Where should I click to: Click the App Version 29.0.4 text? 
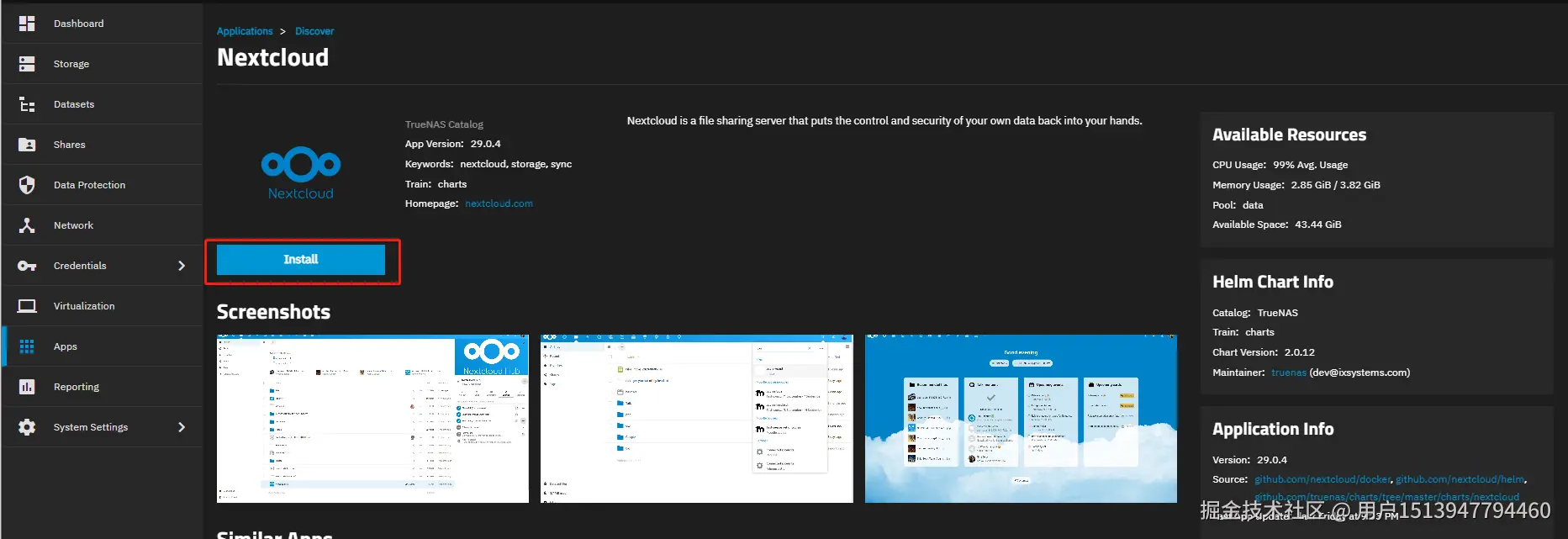452,144
